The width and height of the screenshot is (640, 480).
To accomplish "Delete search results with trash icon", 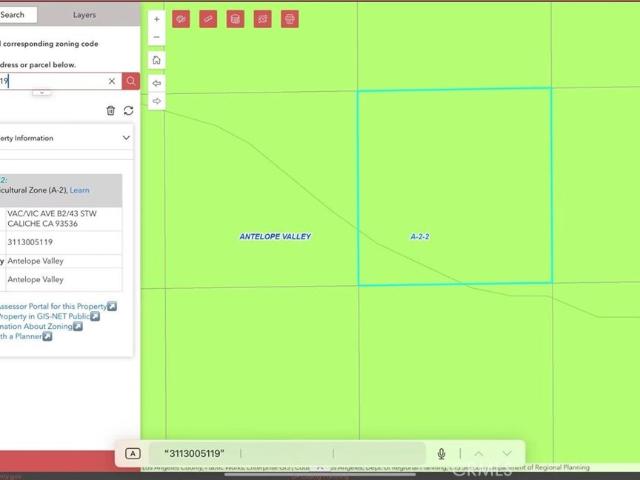I will pyautogui.click(x=111, y=111).
